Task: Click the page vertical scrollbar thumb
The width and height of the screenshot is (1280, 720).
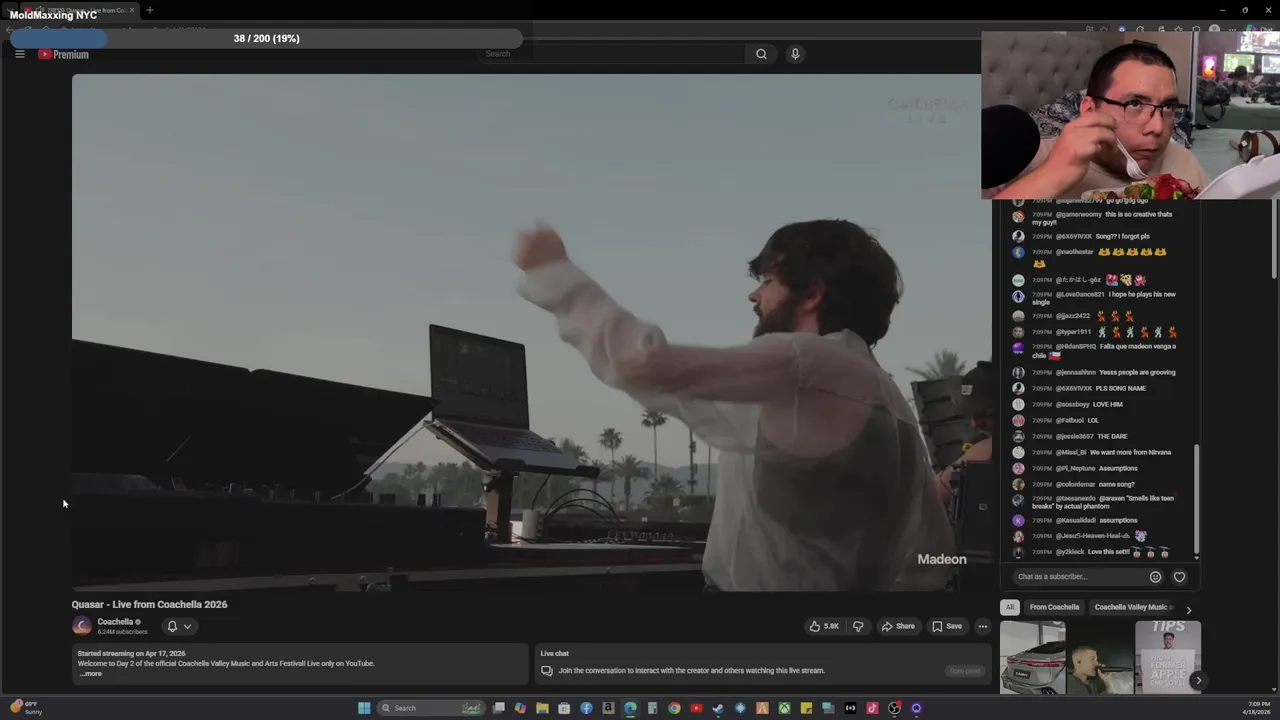Action: pyautogui.click(x=1274, y=240)
